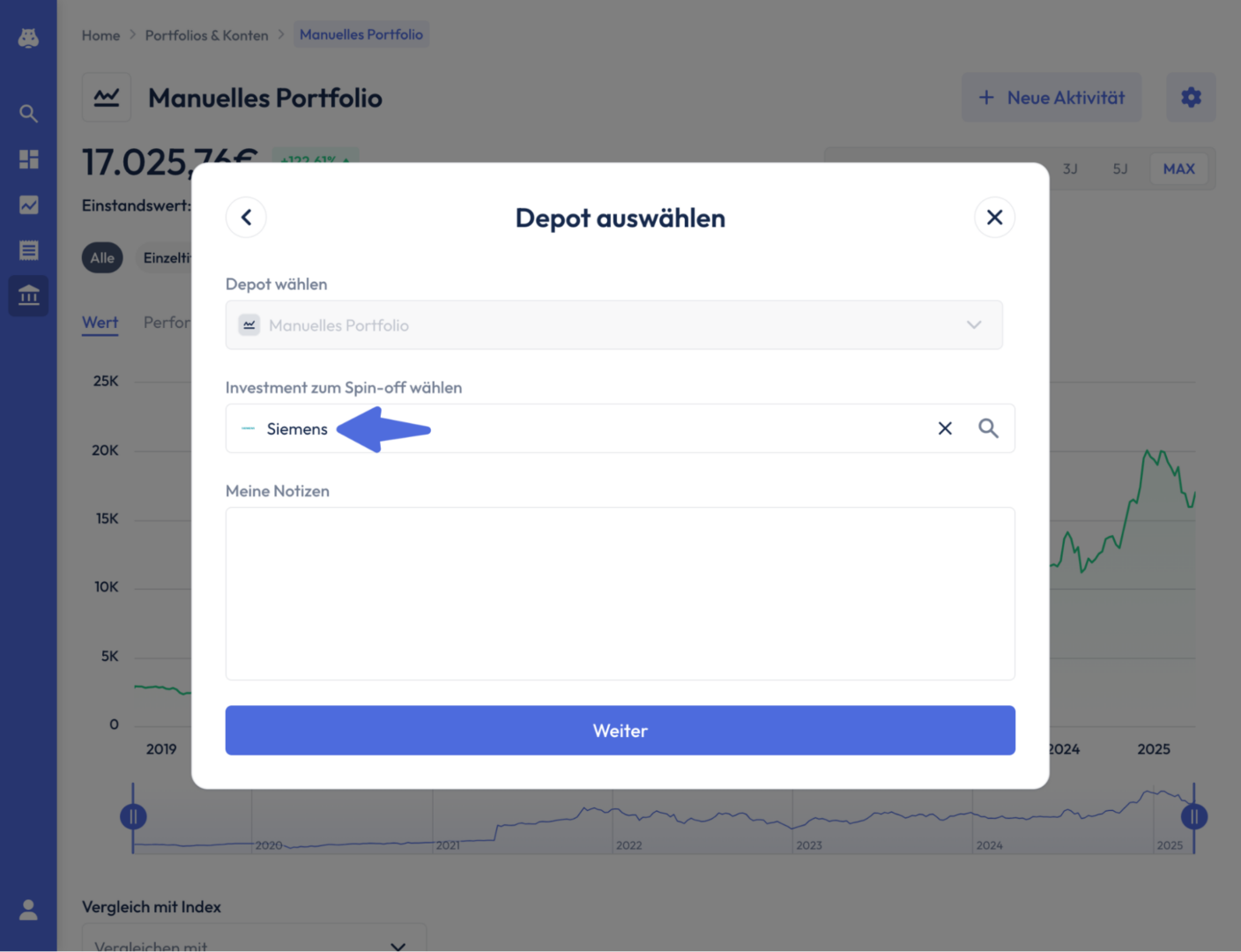1241x952 pixels.
Task: Open the dashboard grid icon in sidebar
Action: (x=28, y=159)
